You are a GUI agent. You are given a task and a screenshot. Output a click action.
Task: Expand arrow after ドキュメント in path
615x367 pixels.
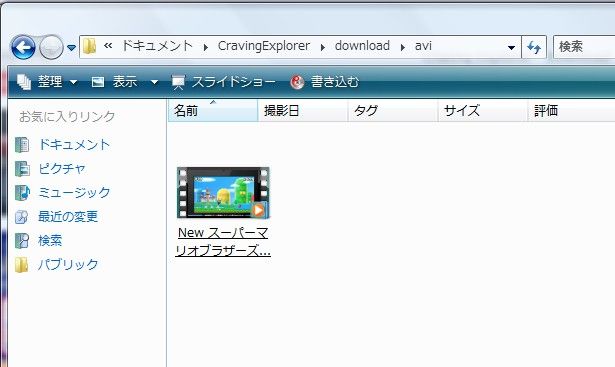pyautogui.click(x=206, y=47)
